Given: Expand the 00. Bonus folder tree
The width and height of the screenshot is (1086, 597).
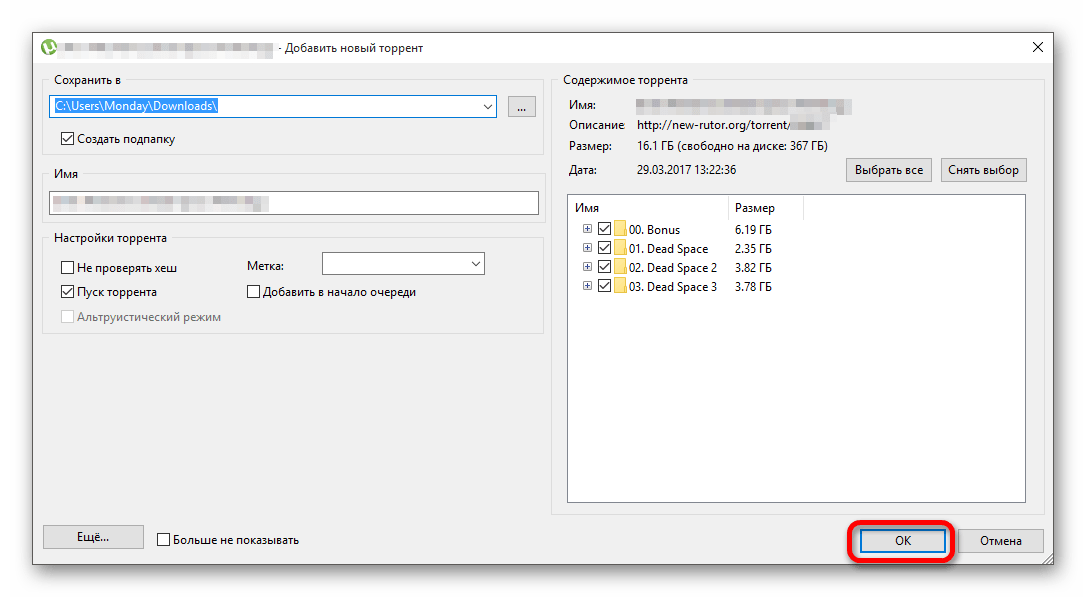Looking at the screenshot, I should click(586, 229).
